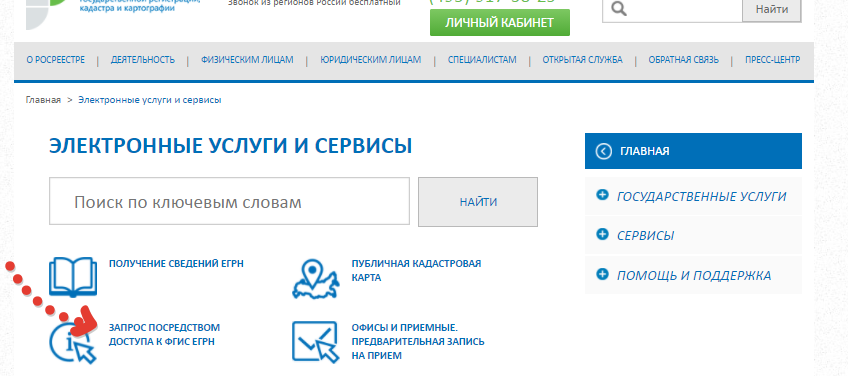Open ПУБЛИЧНАЯ КАДАСТРОВАЯ КАРТА link

pyautogui.click(x=416, y=271)
